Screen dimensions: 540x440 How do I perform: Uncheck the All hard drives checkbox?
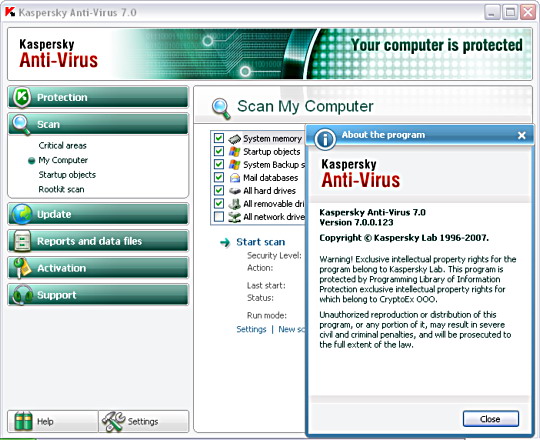tap(219, 190)
